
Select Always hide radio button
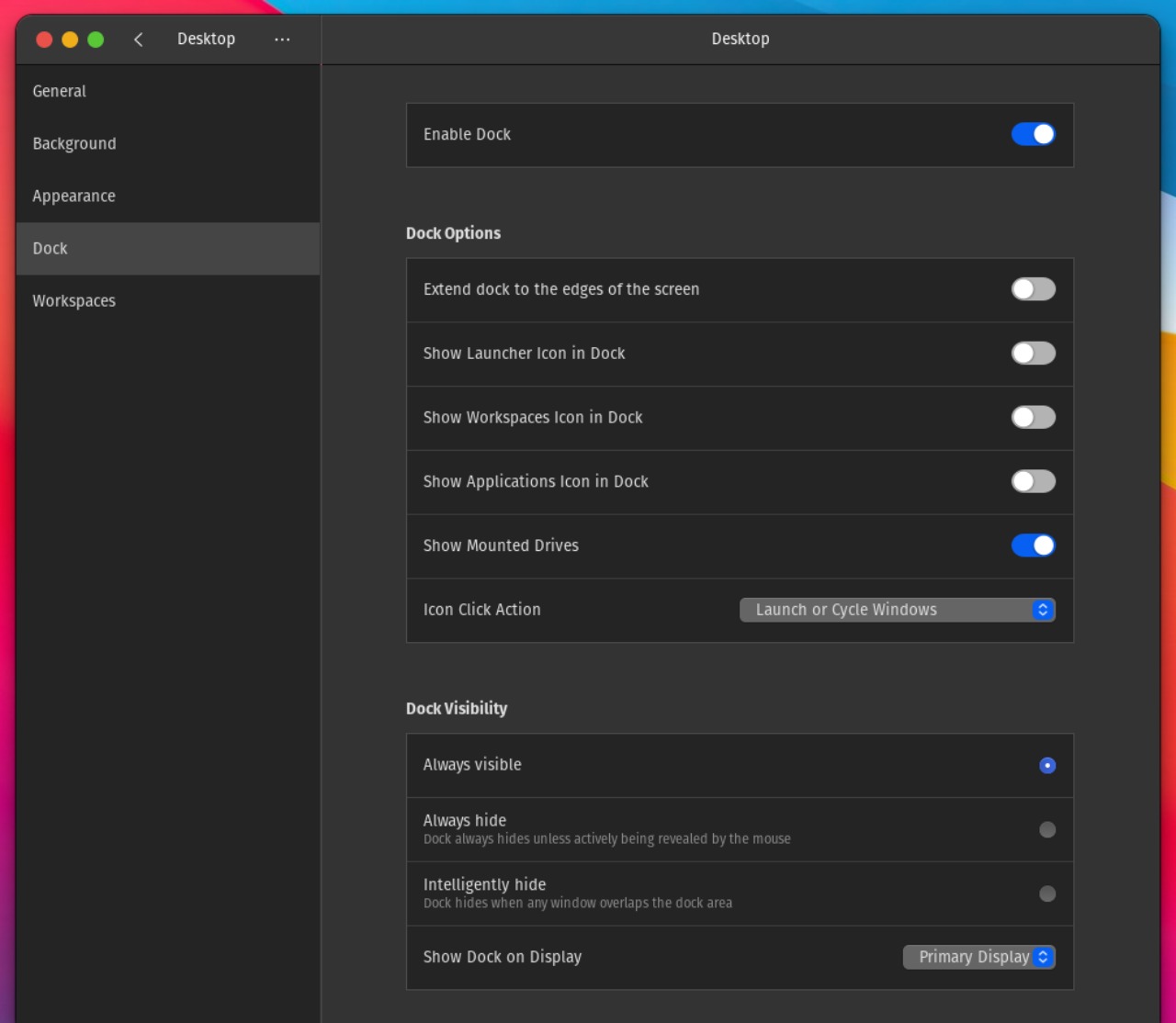tap(1047, 829)
